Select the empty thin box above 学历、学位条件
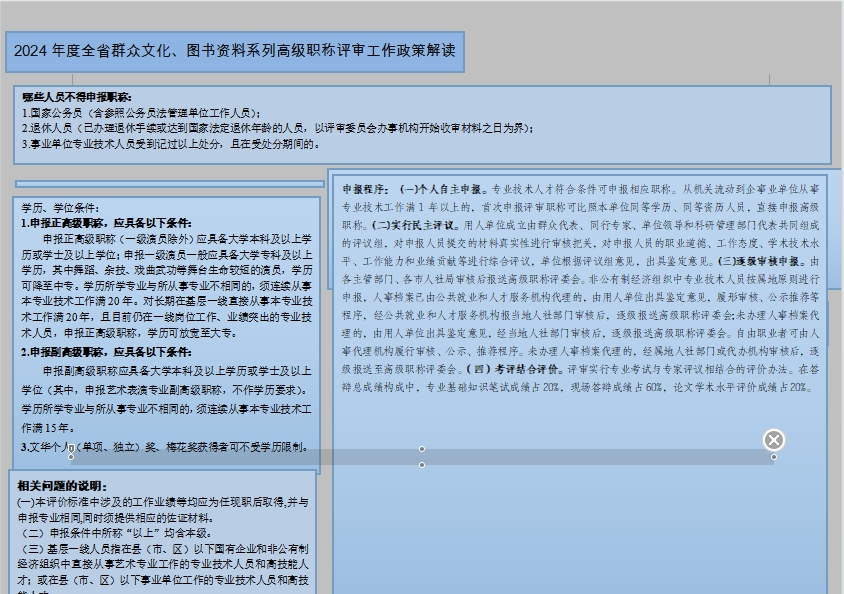This screenshot has height=594, width=844. tap(169, 184)
